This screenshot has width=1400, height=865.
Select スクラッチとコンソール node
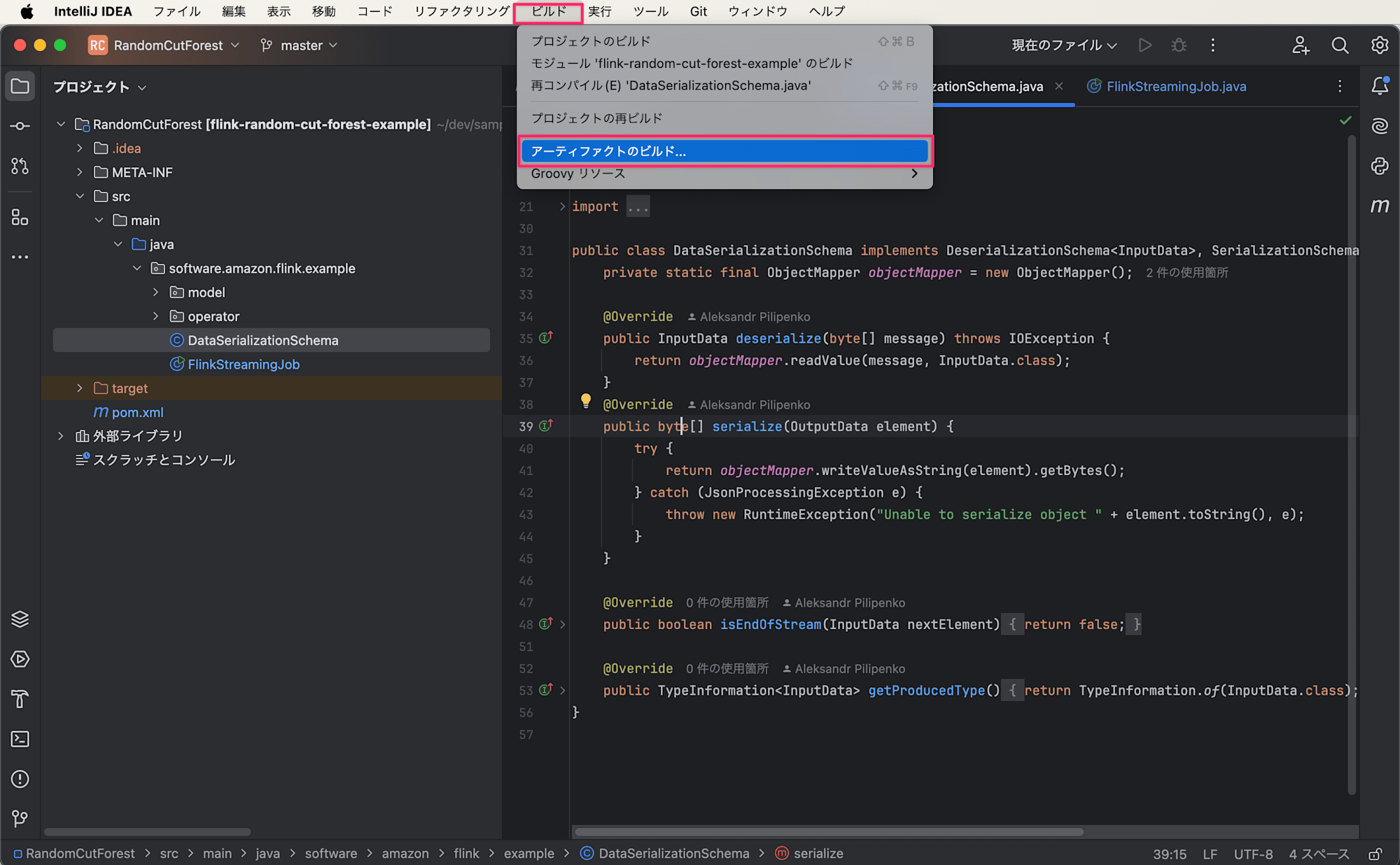164,460
